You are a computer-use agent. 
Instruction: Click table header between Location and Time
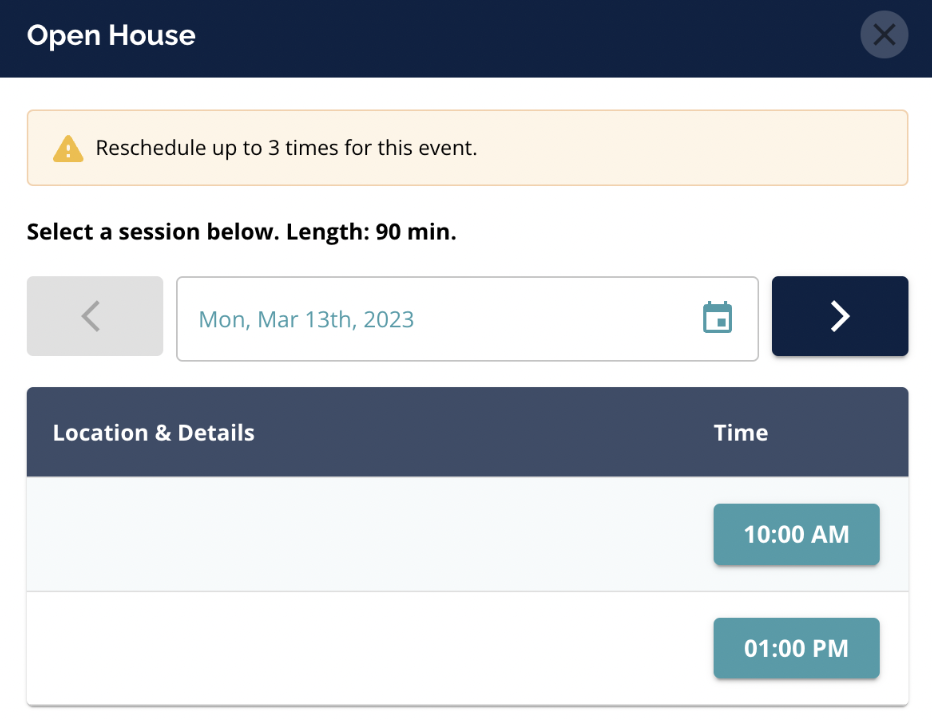click(x=480, y=433)
